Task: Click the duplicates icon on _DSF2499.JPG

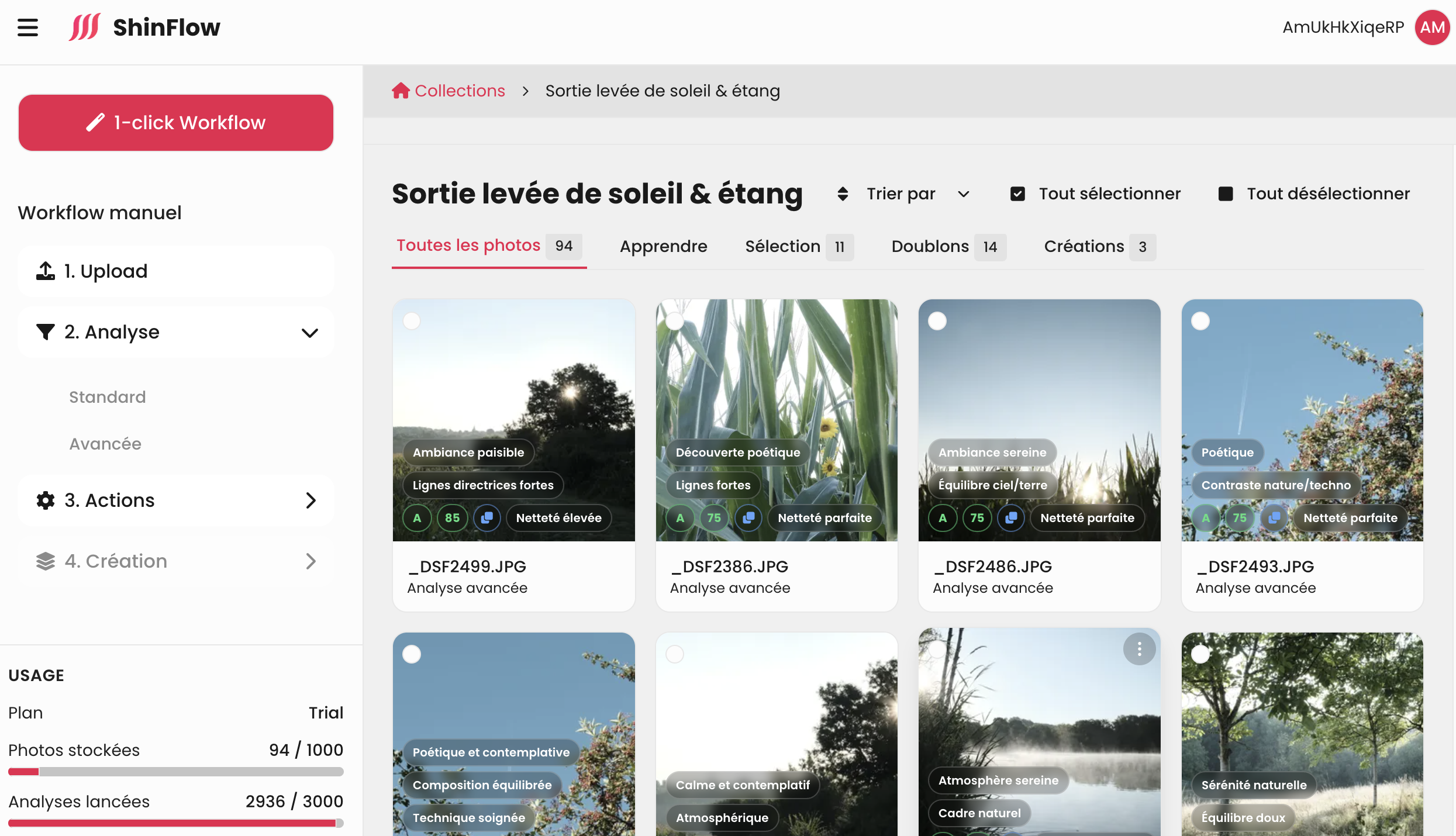Action: tap(487, 518)
